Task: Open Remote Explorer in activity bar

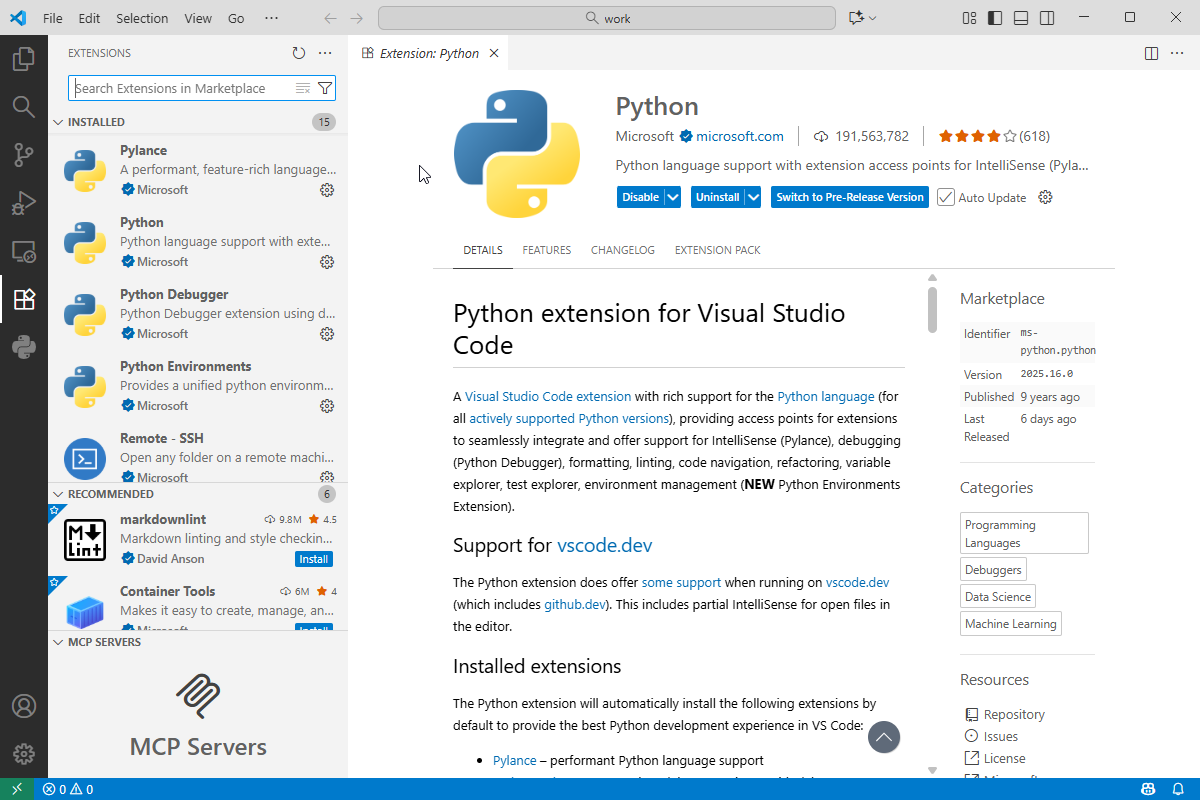Action: pyautogui.click(x=24, y=251)
